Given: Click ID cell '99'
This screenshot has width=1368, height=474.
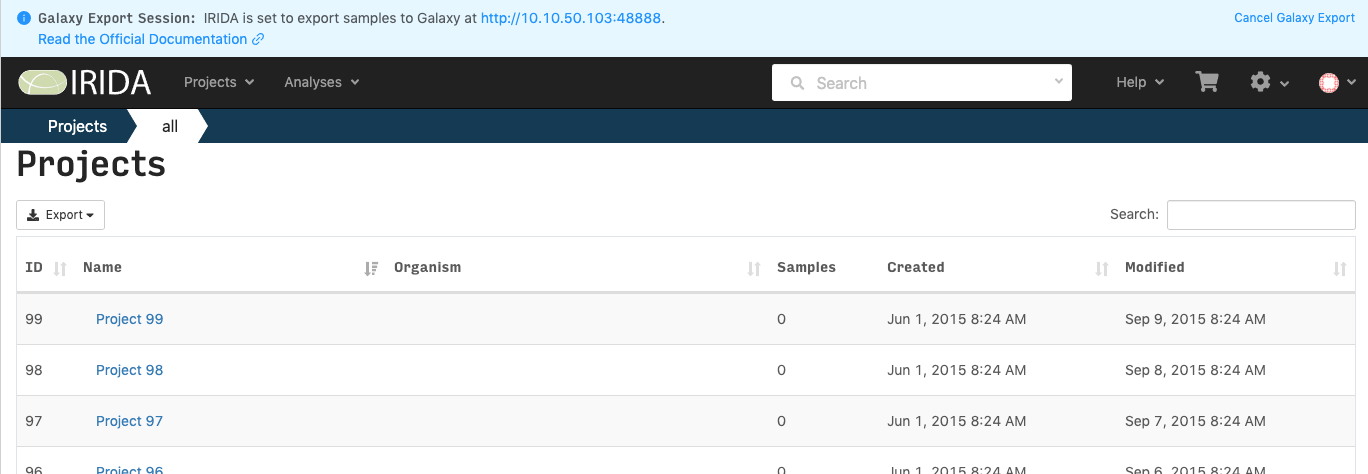Looking at the screenshot, I should coord(34,319).
